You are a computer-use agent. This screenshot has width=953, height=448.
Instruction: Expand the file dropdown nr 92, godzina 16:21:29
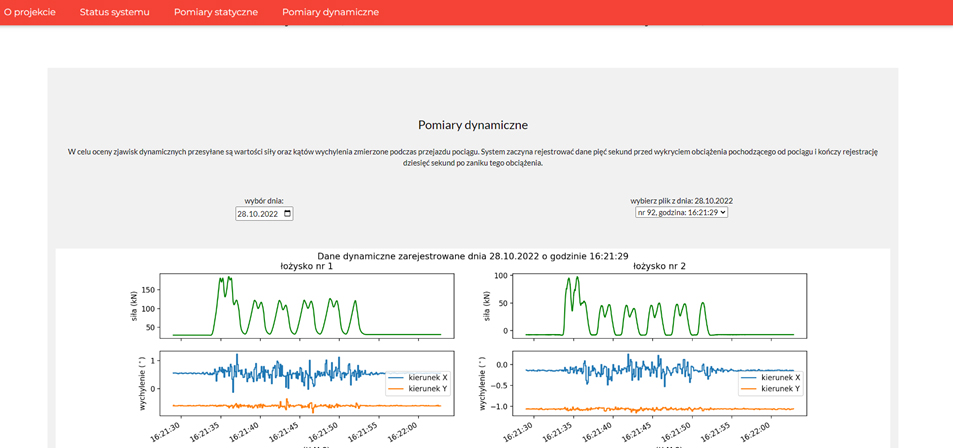click(681, 212)
